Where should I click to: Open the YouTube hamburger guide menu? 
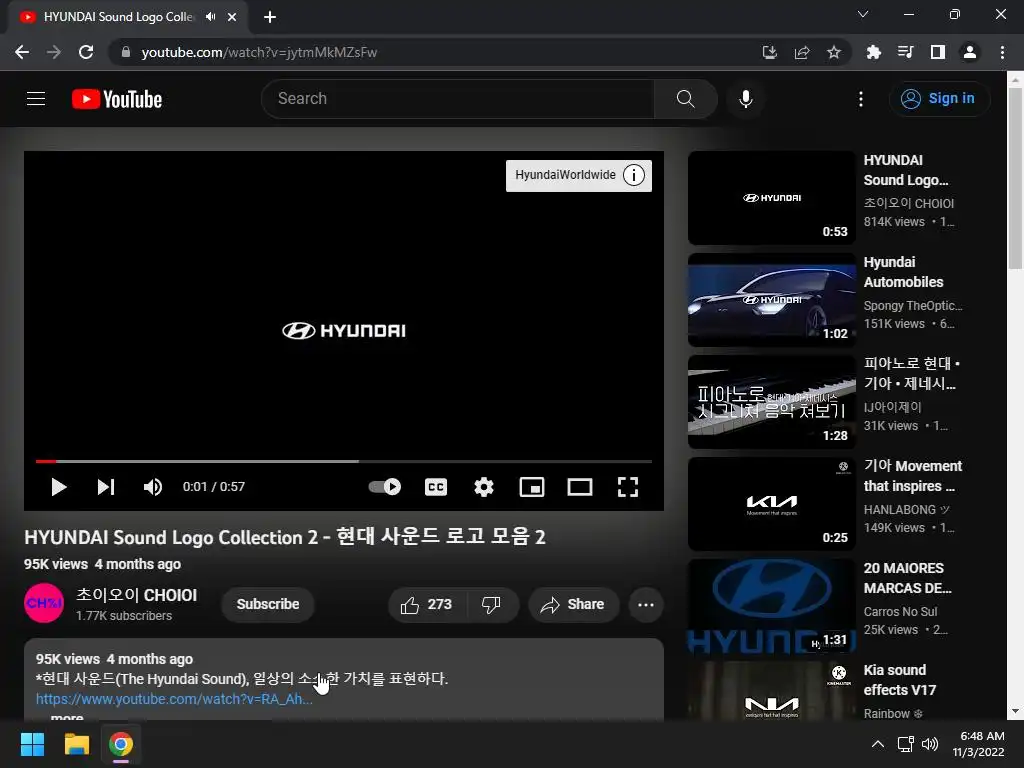point(36,99)
